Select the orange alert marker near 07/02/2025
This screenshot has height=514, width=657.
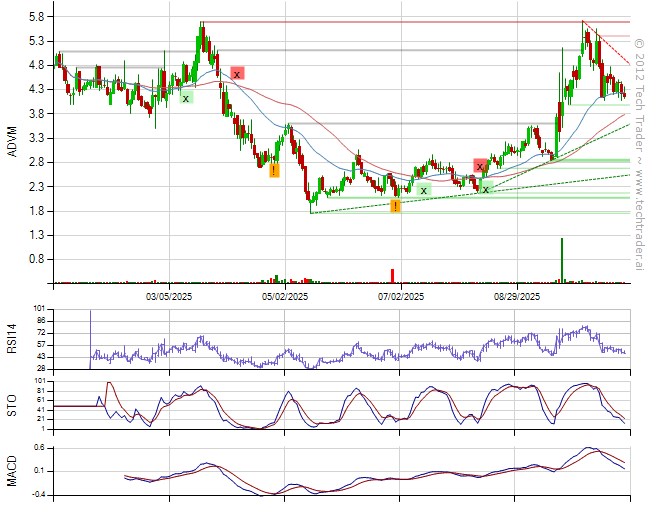point(396,206)
